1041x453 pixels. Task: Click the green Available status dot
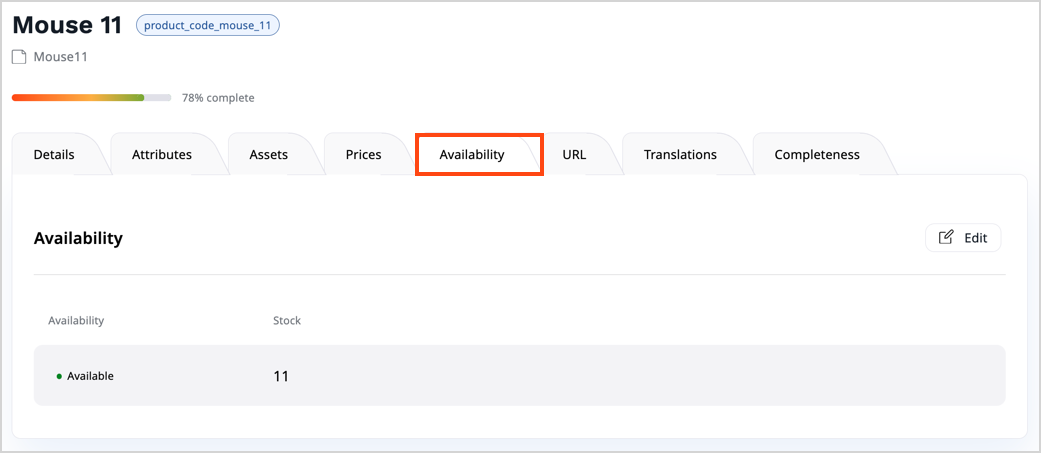pos(59,376)
